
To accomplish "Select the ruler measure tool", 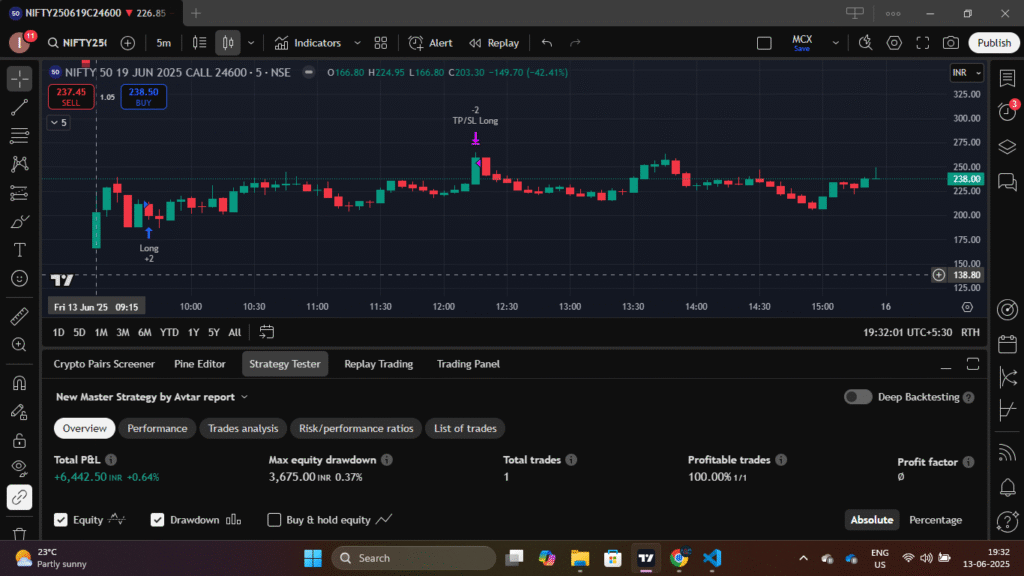I will (x=20, y=316).
